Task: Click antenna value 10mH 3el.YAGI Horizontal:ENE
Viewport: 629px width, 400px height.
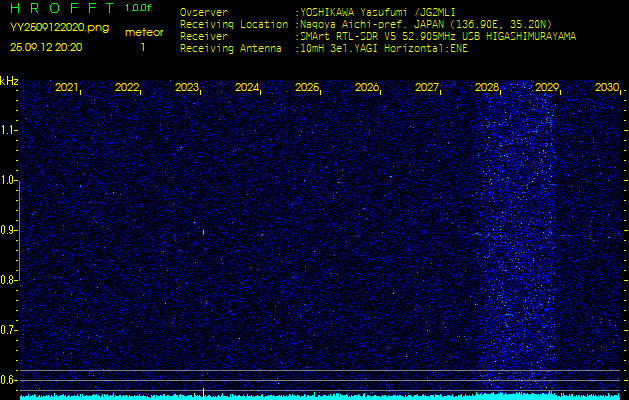Action: pos(384,49)
